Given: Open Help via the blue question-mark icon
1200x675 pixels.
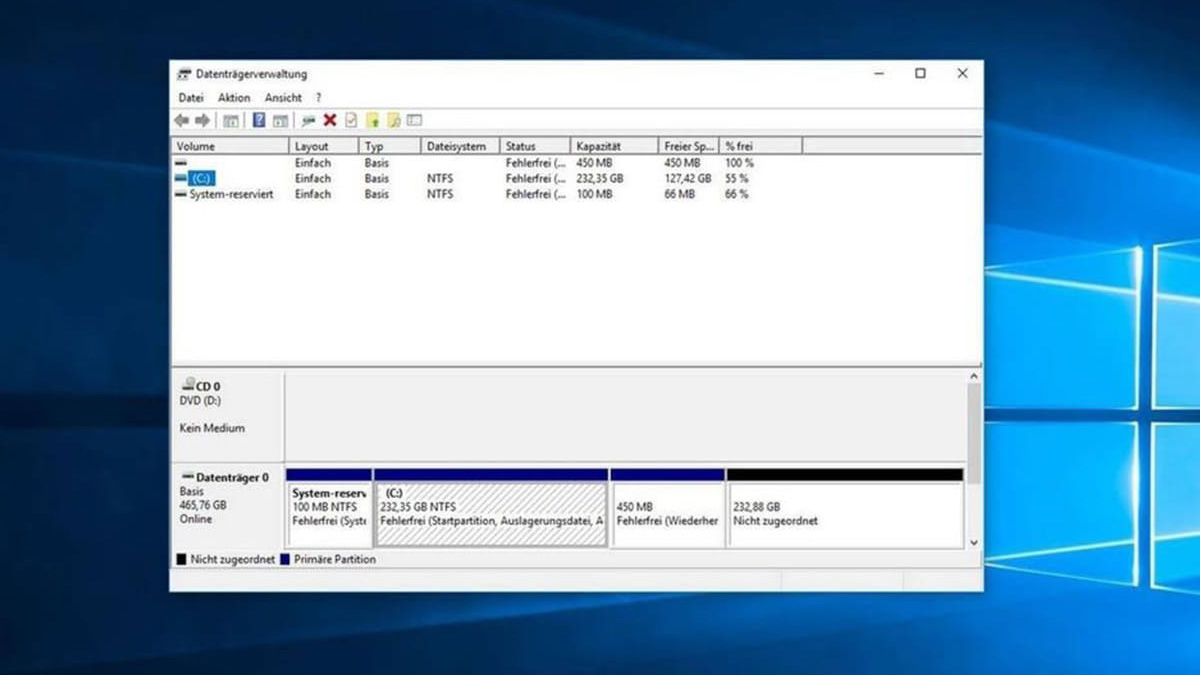Looking at the screenshot, I should pyautogui.click(x=259, y=120).
